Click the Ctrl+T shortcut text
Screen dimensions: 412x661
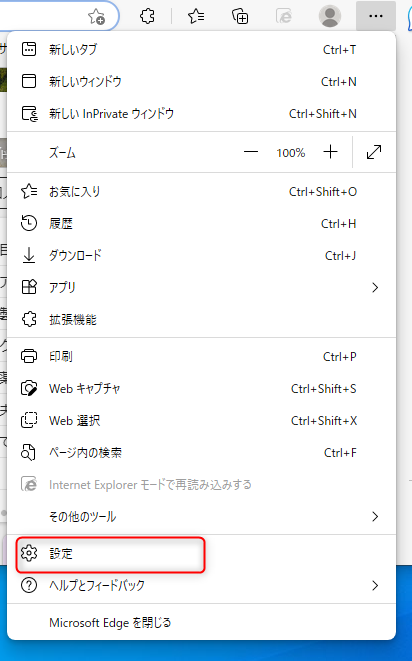tap(339, 50)
